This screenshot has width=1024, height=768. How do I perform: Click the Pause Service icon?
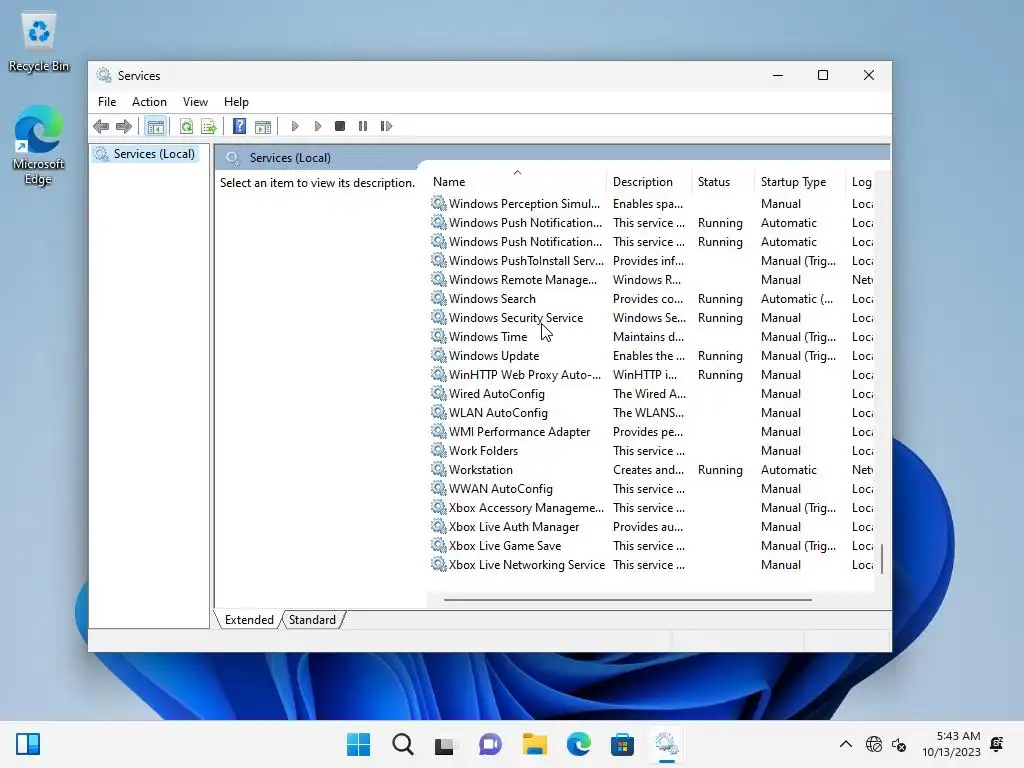[363, 126]
